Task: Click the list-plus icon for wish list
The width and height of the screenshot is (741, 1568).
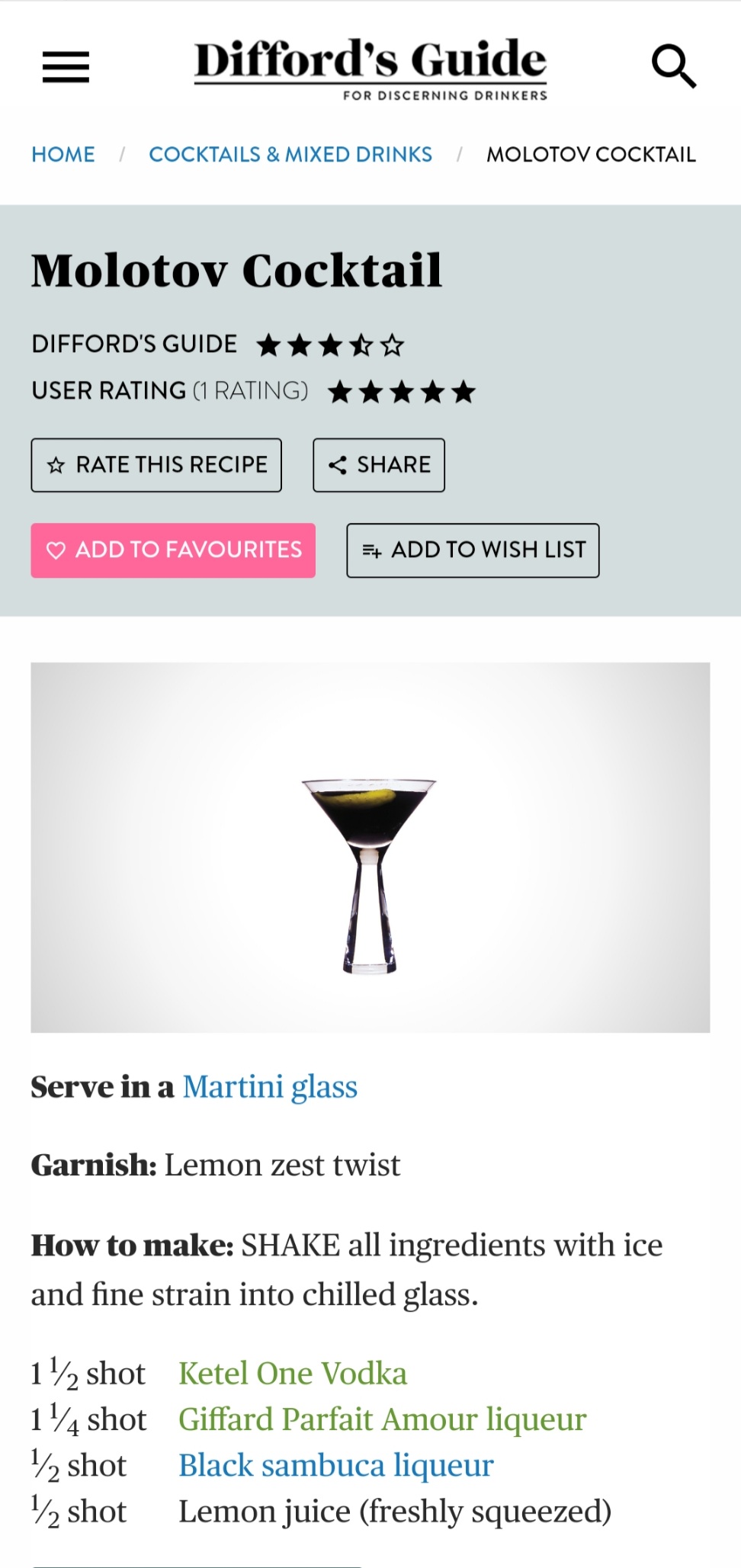Action: coord(372,550)
